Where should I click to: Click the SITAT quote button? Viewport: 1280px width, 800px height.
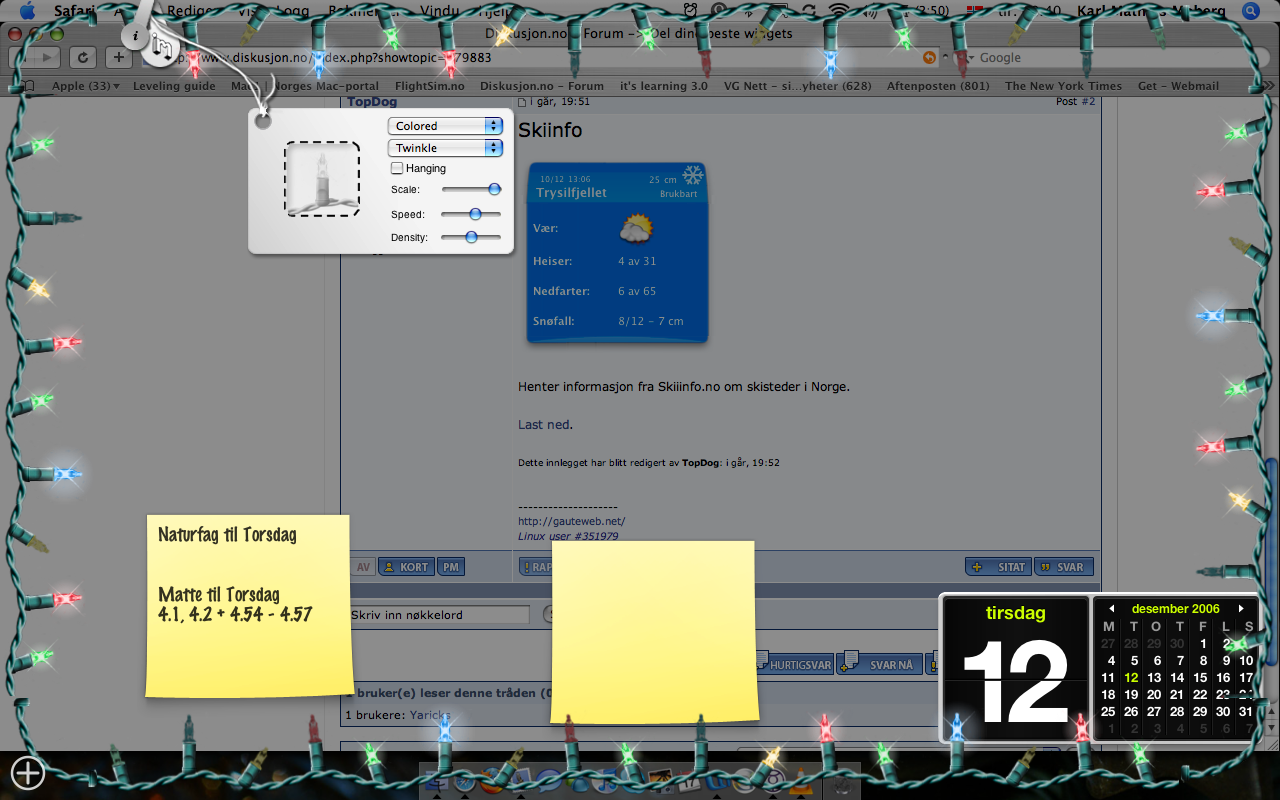(x=998, y=567)
